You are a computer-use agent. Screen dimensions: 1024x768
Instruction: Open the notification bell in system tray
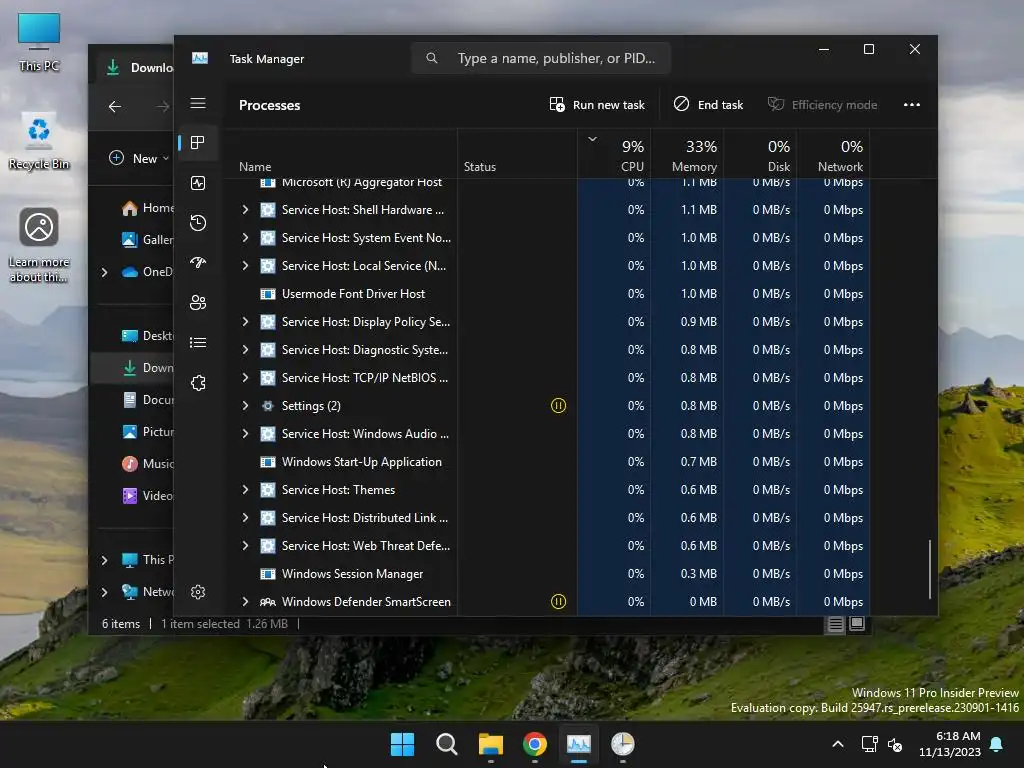[x=997, y=744]
